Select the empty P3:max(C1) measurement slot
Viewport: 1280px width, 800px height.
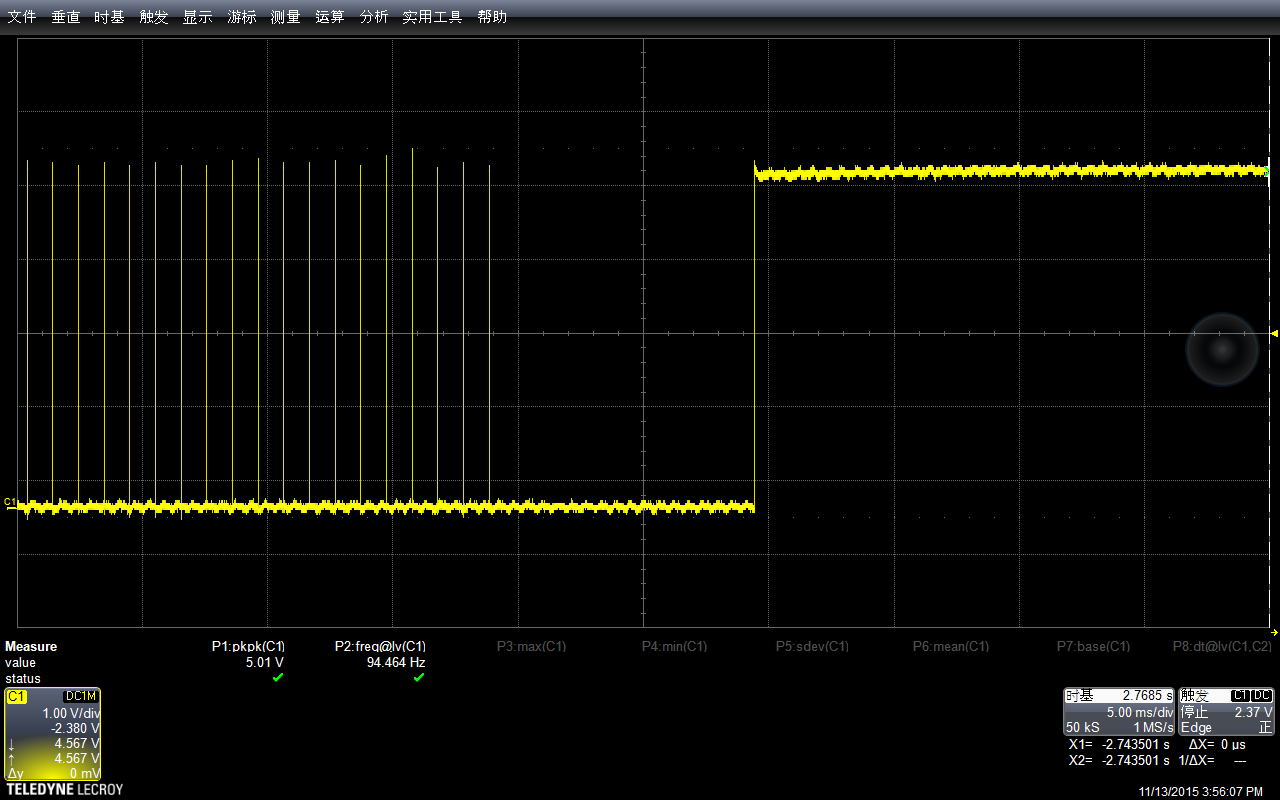click(x=531, y=646)
